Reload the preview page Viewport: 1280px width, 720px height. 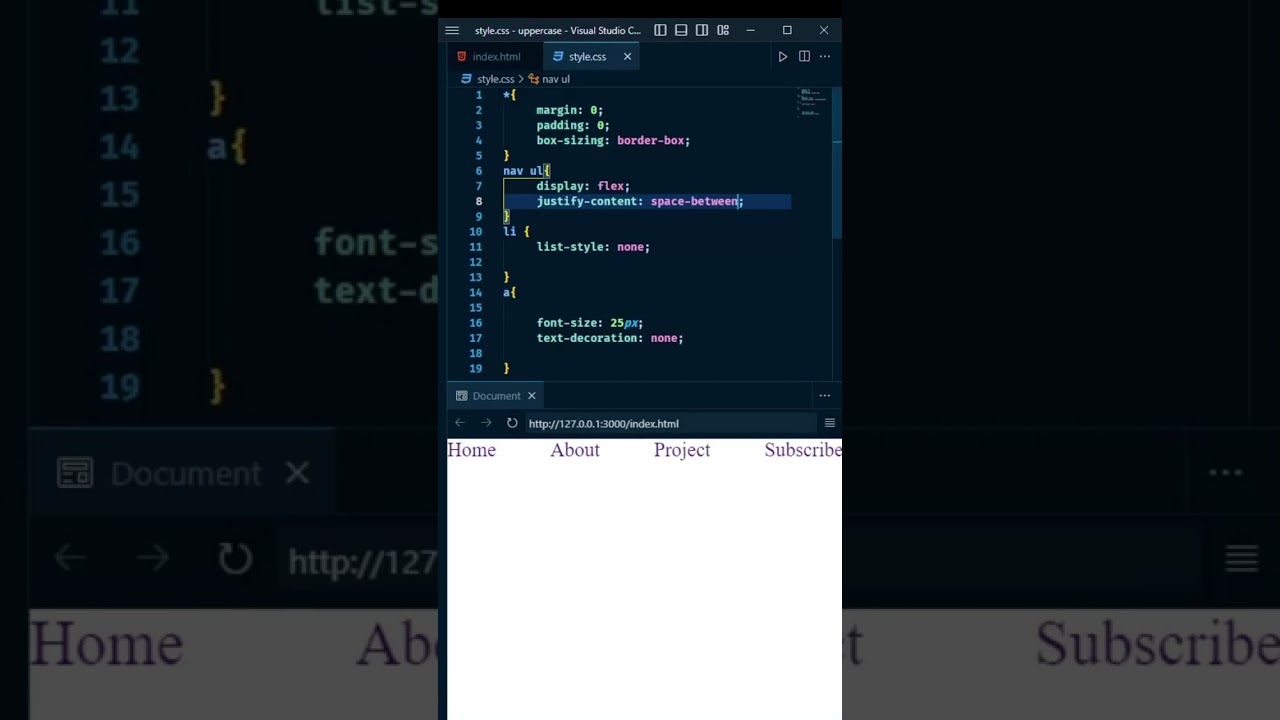click(x=512, y=423)
